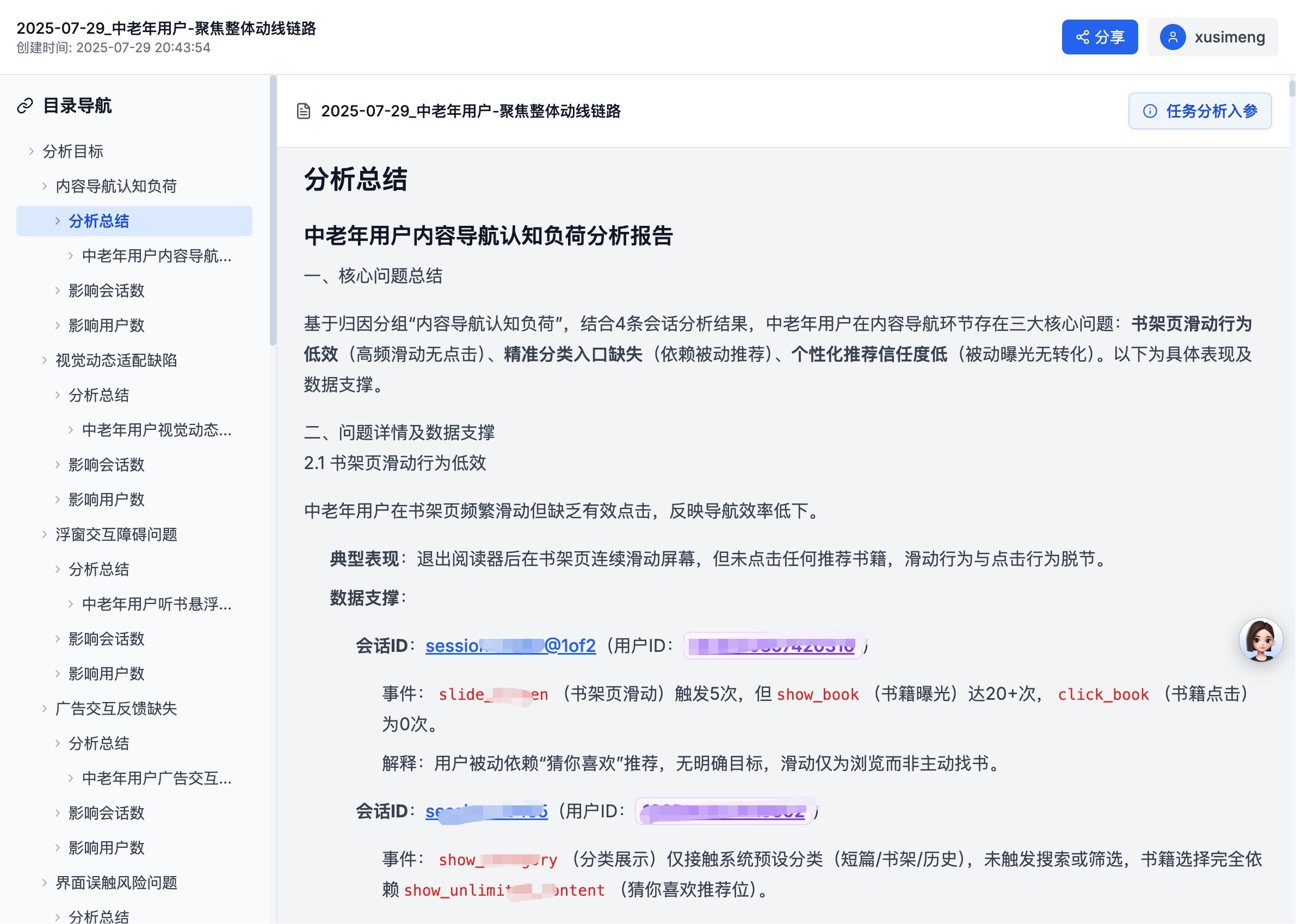The height and width of the screenshot is (924, 1296).
Task: Click the xusimeng user avatar icon
Action: (1173, 38)
